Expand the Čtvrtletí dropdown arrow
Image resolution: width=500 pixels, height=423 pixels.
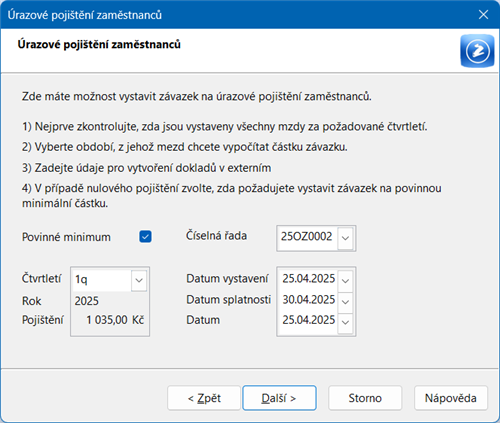coord(139,280)
